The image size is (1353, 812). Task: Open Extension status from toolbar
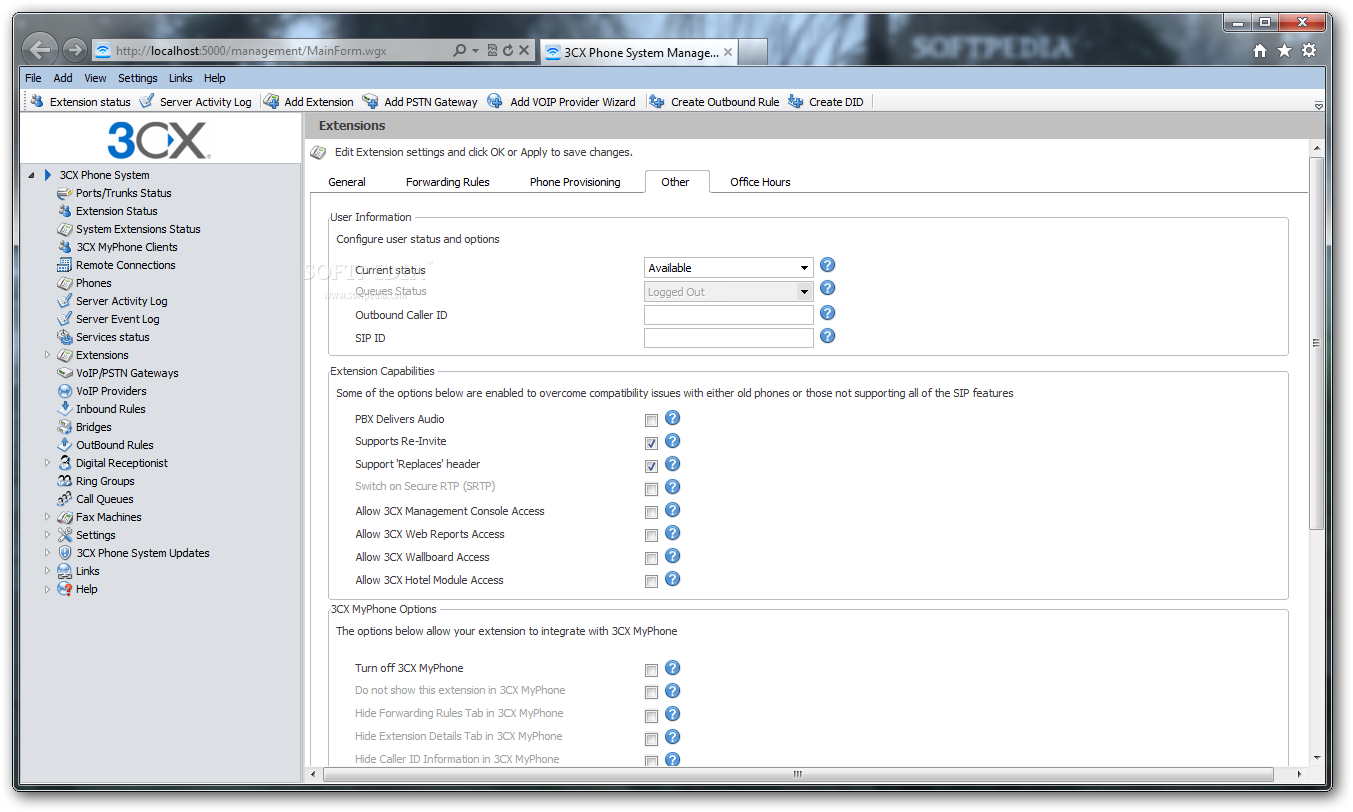[x=81, y=102]
